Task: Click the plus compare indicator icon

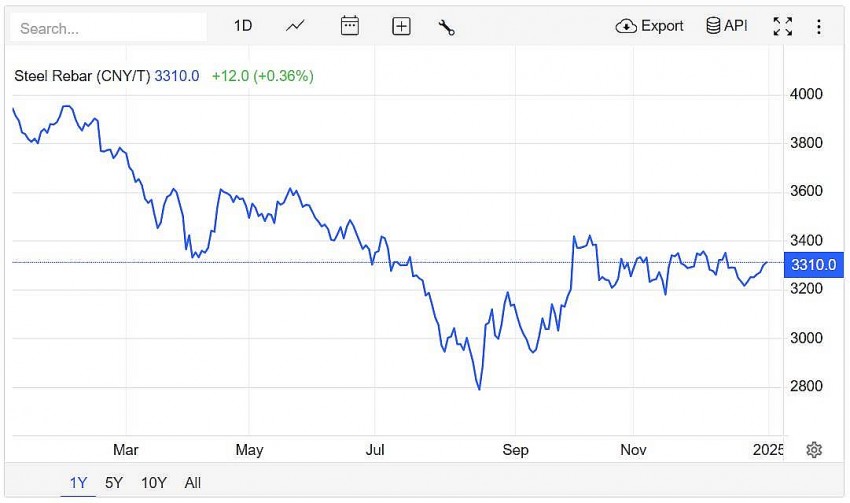Action: pos(401,27)
